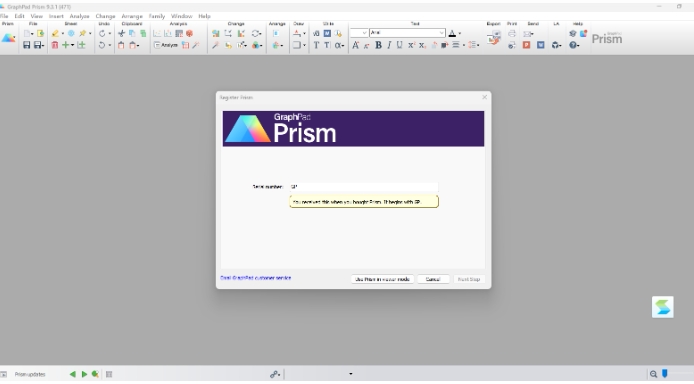Viewport: 694px width, 384px height.
Task: Click the green plus New sheet icon
Action: 66,45
